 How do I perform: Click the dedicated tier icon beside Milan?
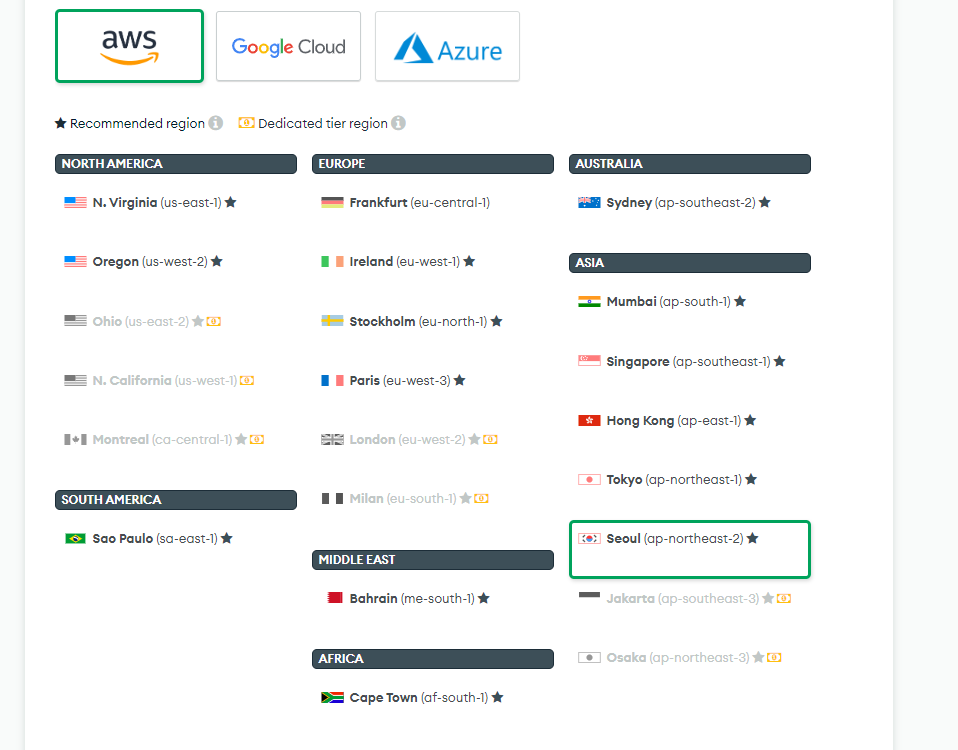[x=481, y=499]
